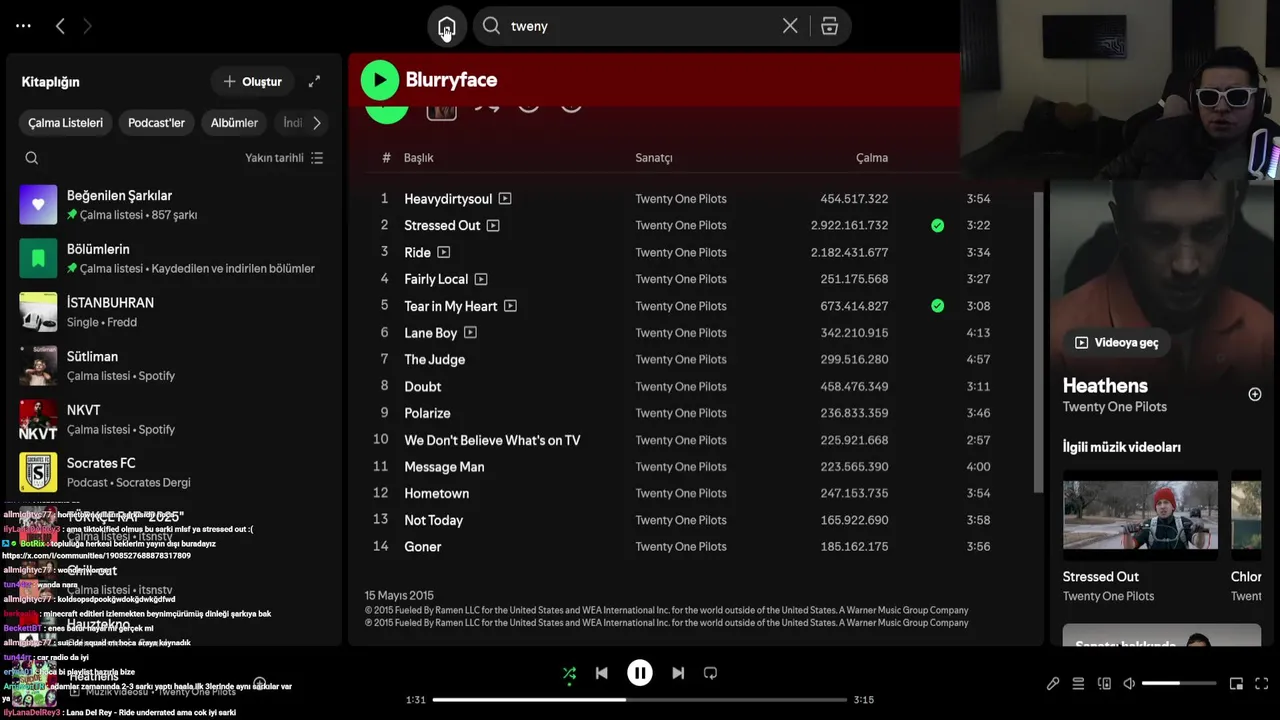This screenshot has width=1280, height=720.
Task: Open the Sütliman playlist
Action: pyautogui.click(x=173, y=365)
